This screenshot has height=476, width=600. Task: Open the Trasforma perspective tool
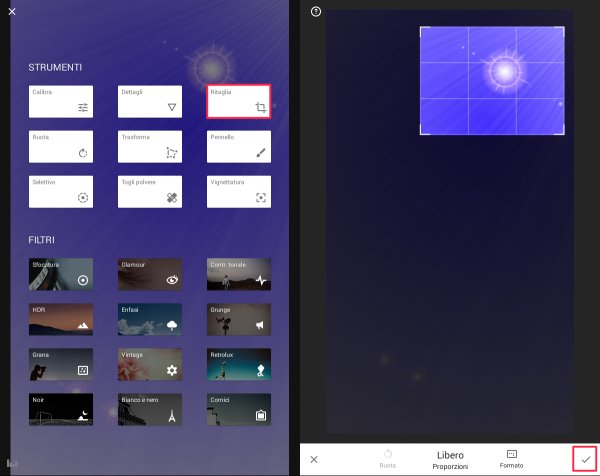[150, 146]
